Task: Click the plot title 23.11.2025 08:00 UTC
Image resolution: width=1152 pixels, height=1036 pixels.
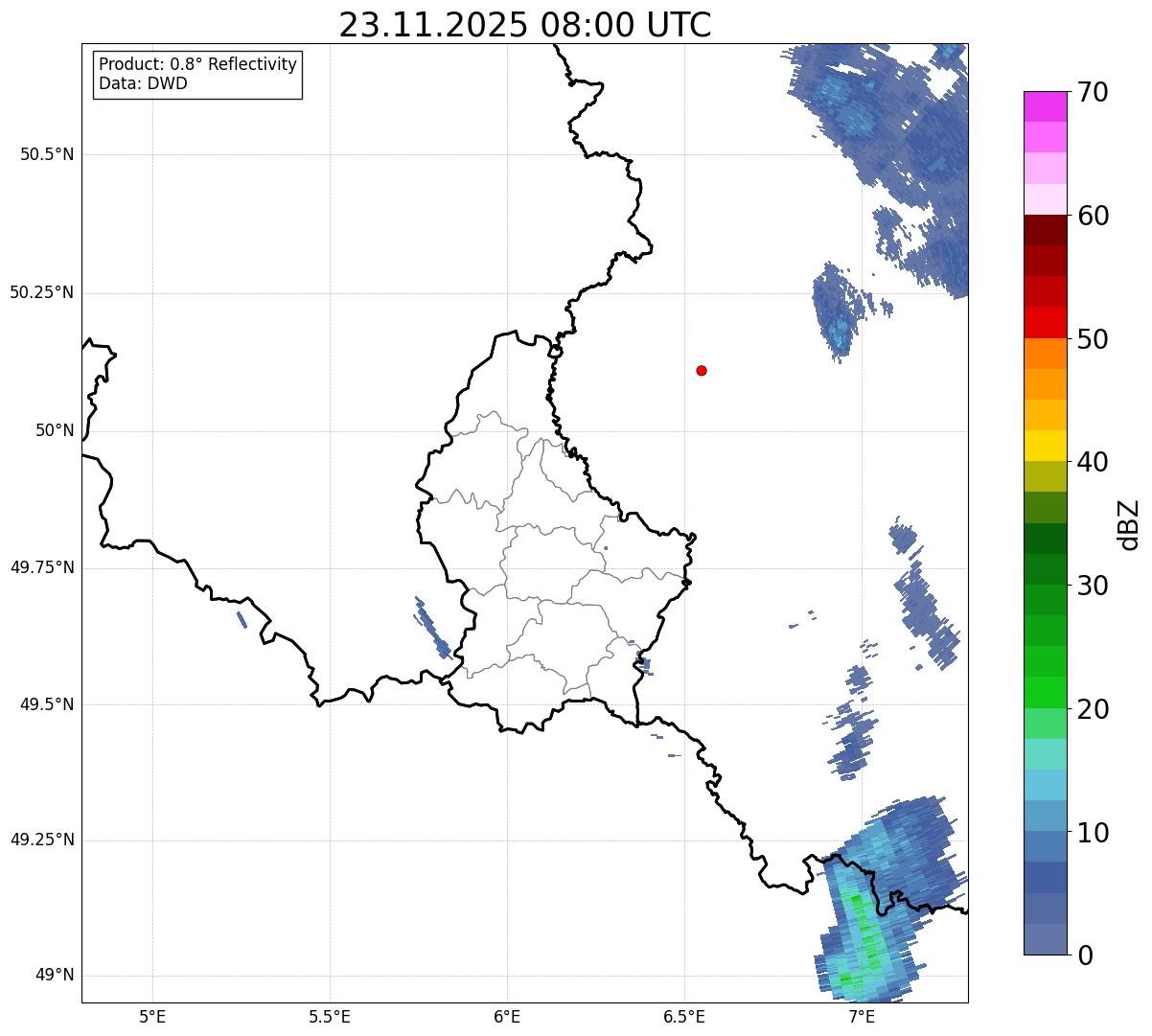Action: (x=525, y=25)
